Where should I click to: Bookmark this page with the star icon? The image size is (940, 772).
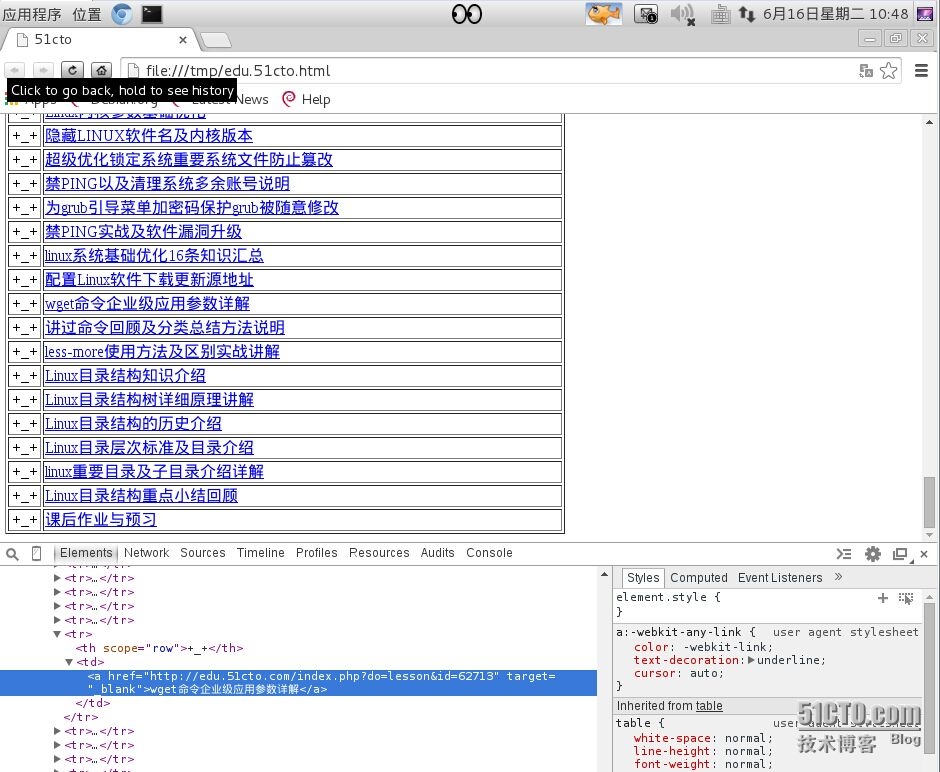888,71
